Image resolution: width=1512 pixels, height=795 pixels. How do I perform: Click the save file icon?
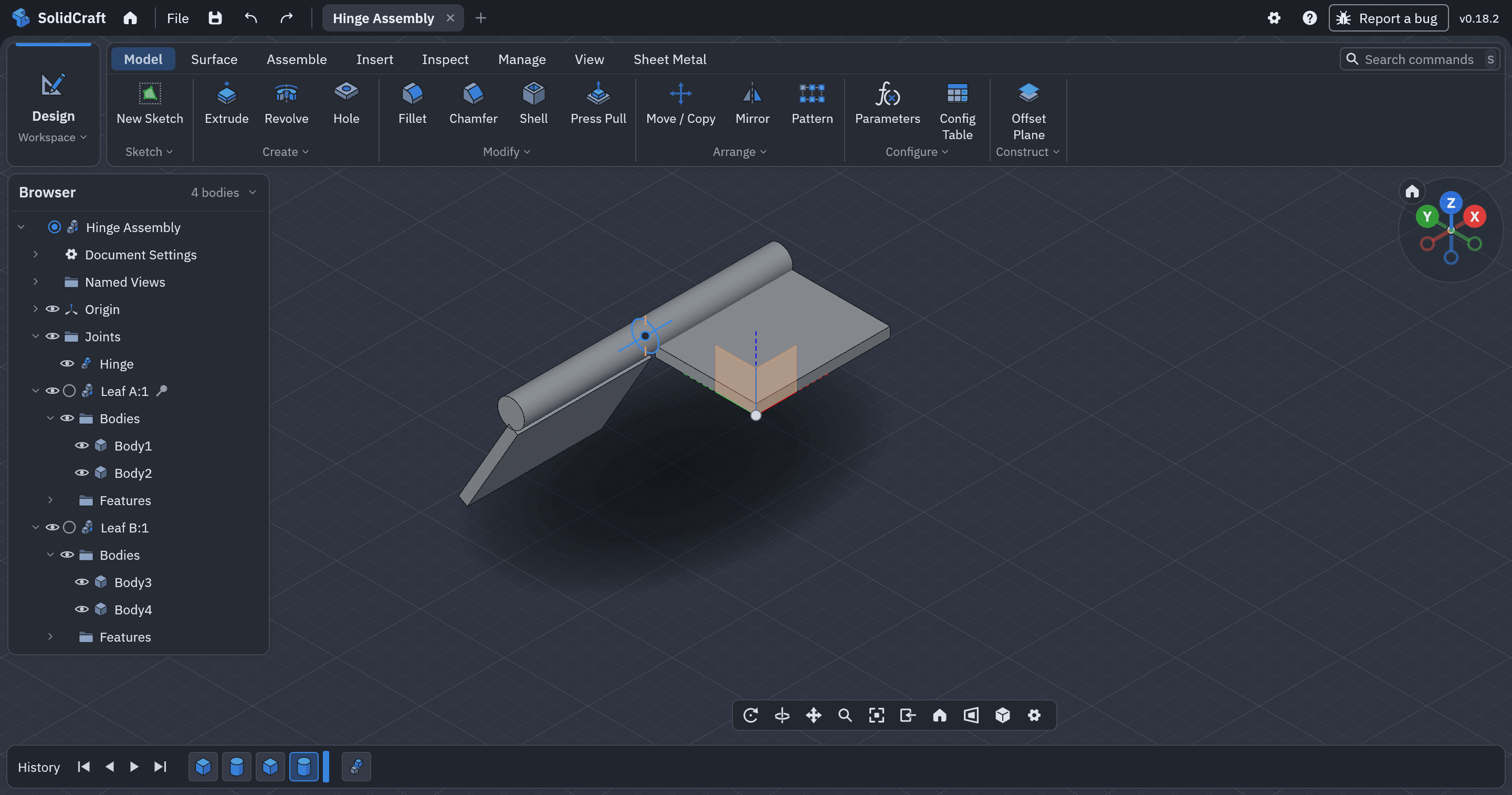pyautogui.click(x=215, y=18)
